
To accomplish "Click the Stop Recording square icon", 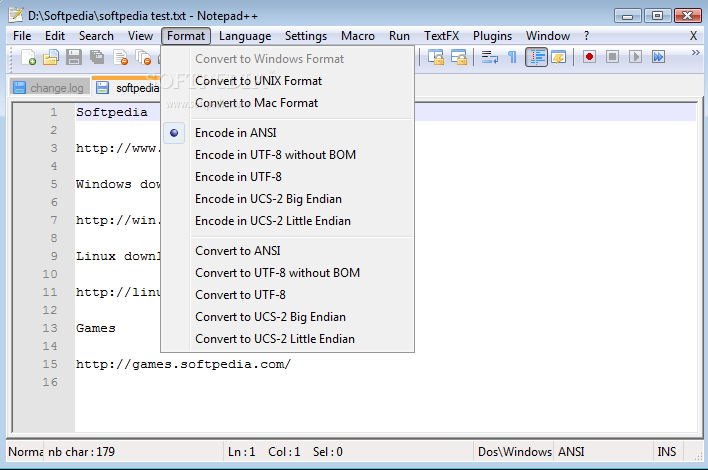I will point(612,57).
